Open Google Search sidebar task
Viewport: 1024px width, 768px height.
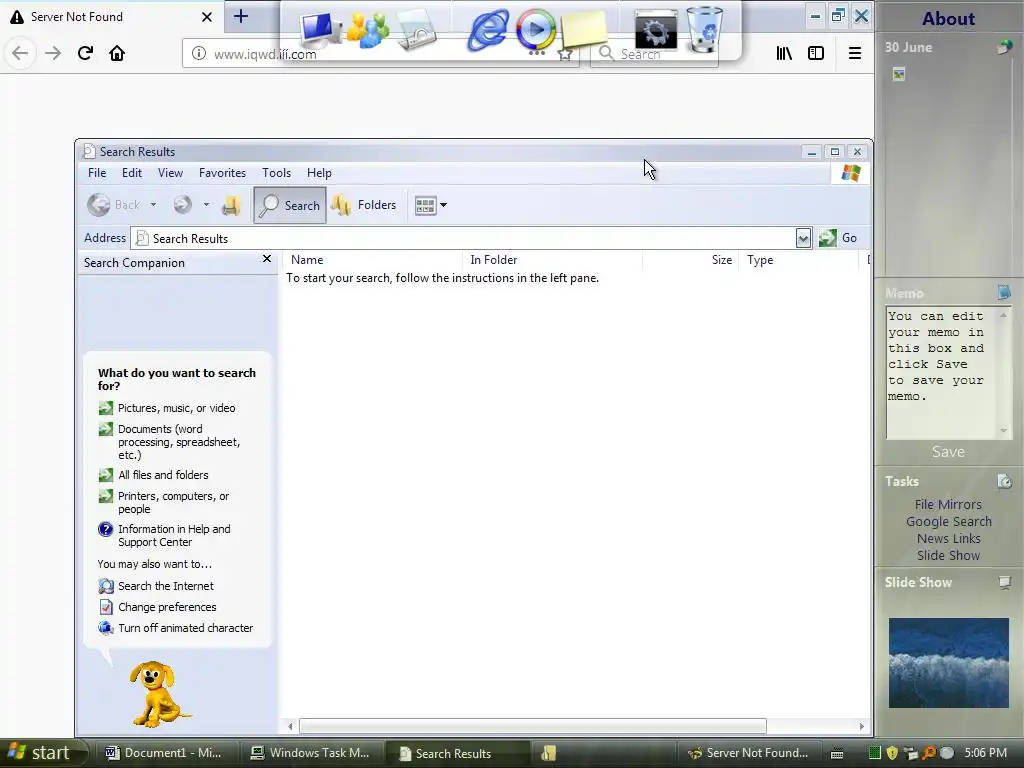[948, 521]
